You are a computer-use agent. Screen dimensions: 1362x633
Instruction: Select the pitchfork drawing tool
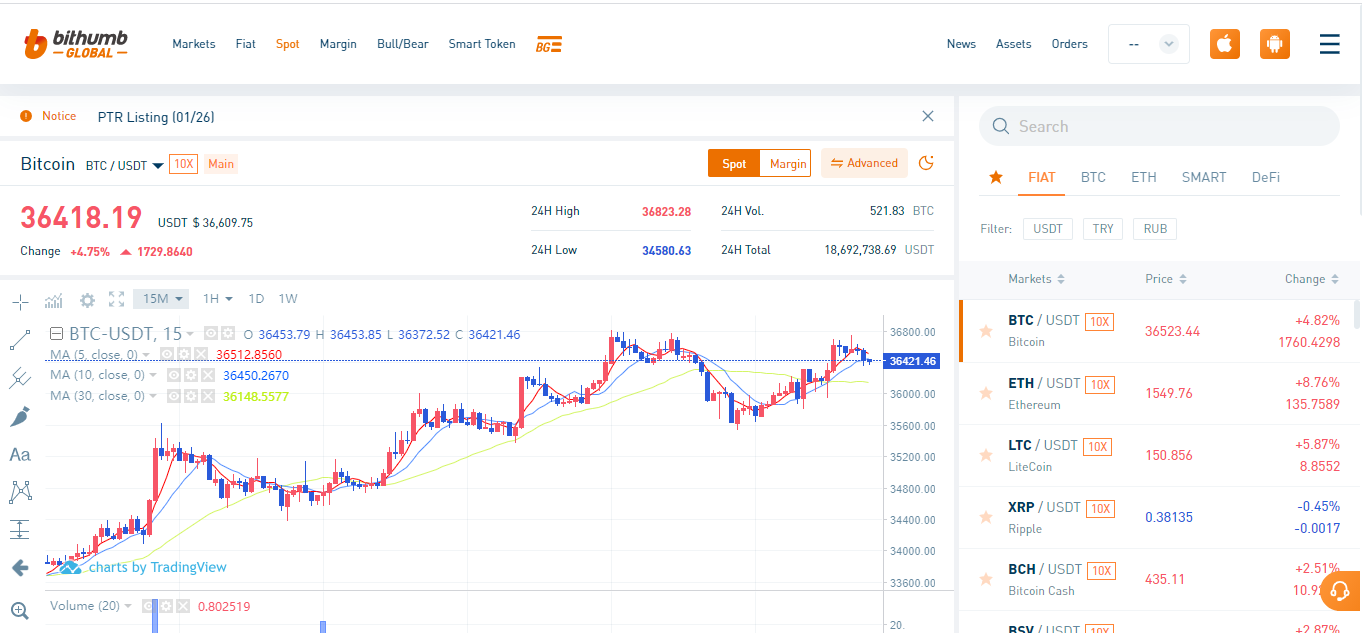click(20, 378)
